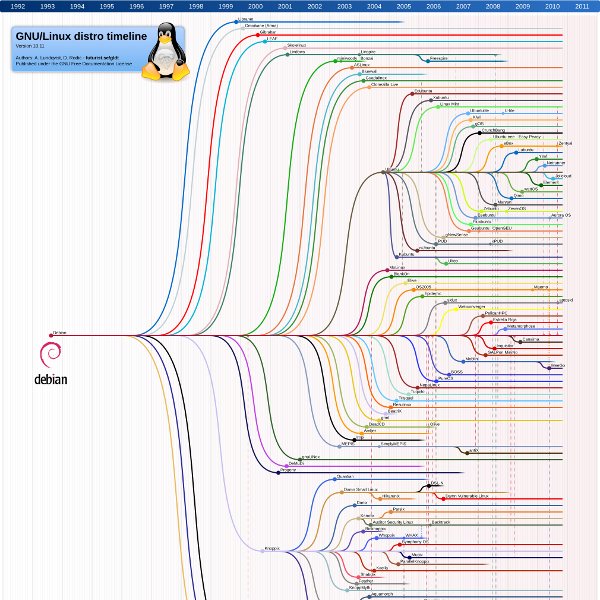Select the 1998 year marker
This screenshot has width=600, height=600.
click(x=196, y=6)
